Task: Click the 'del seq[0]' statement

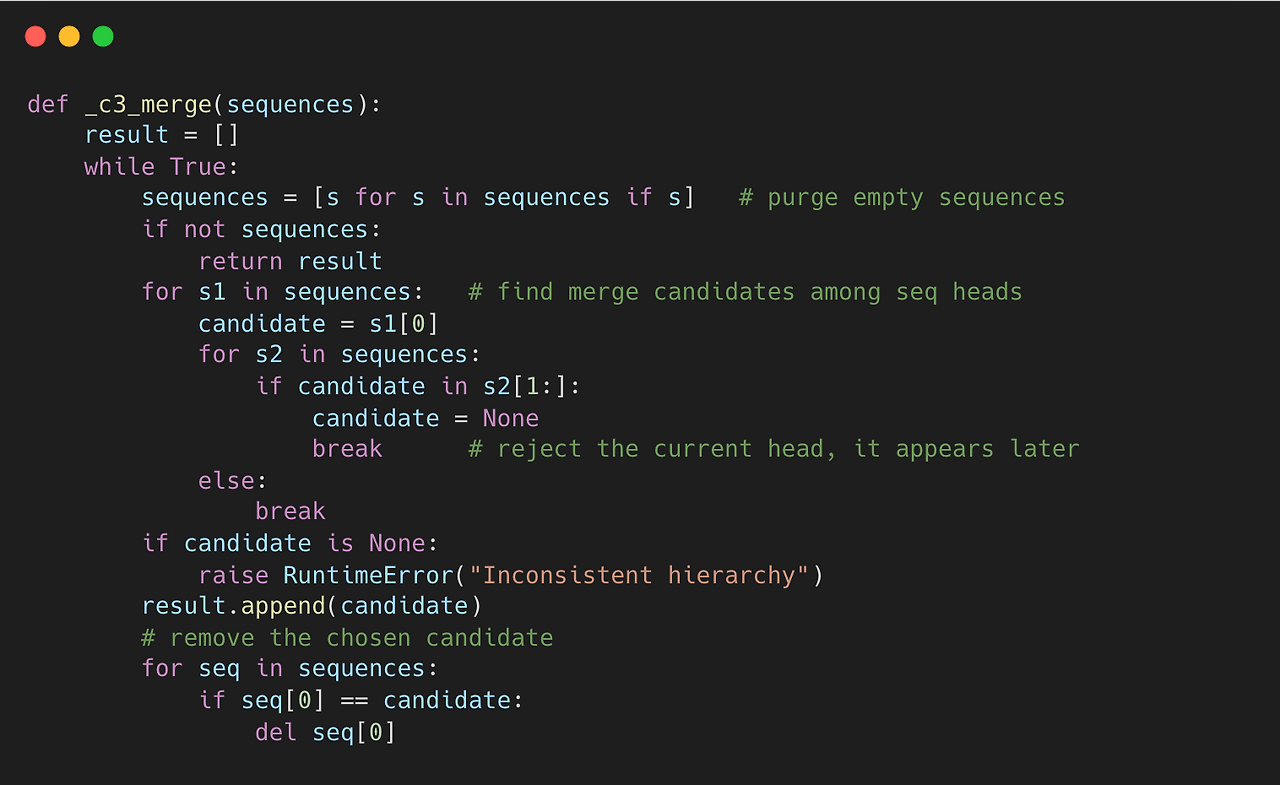Action: pyautogui.click(x=326, y=732)
